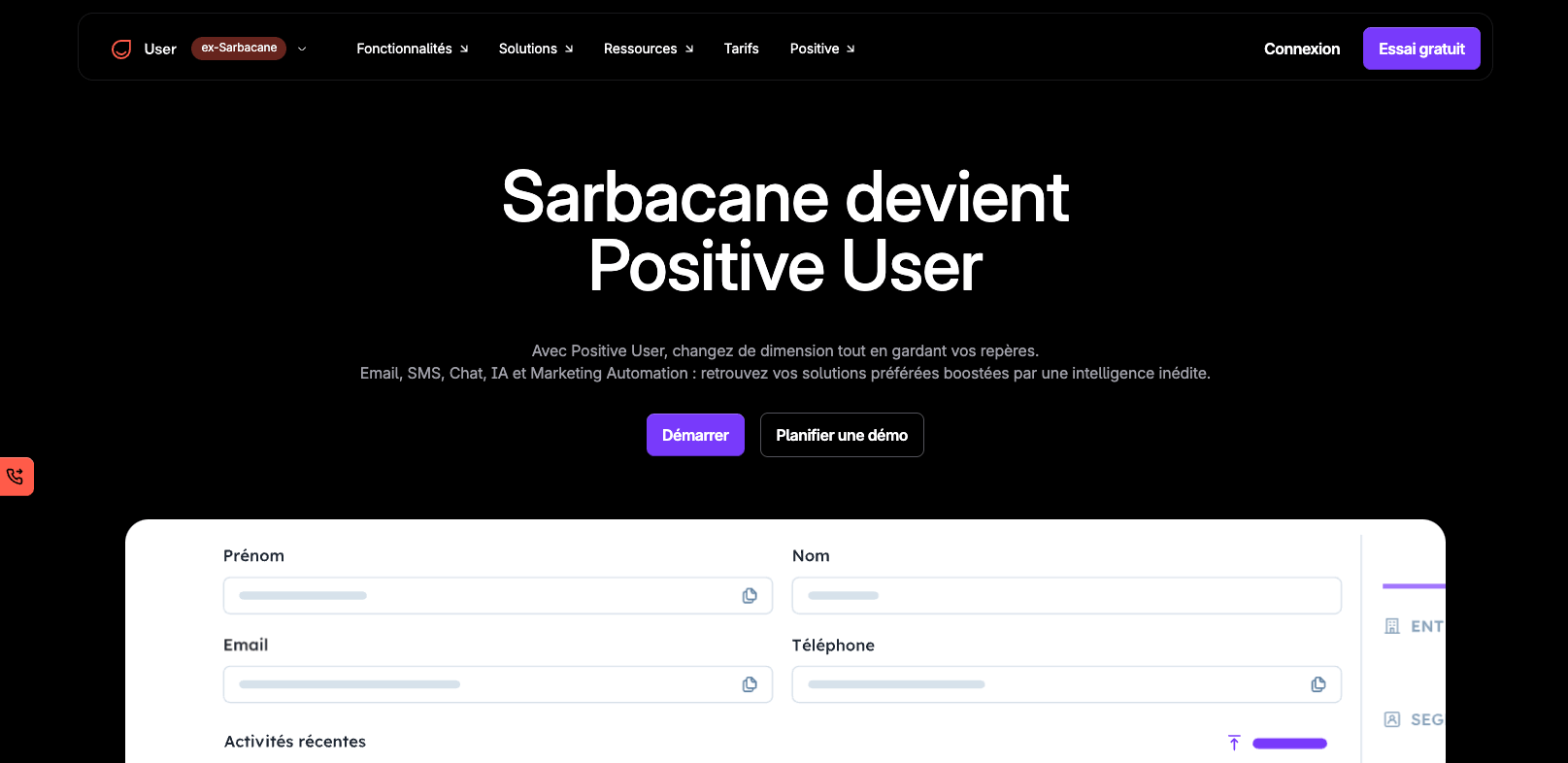Image resolution: width=1568 pixels, height=763 pixels.
Task: Expand the Solutions menu
Action: pyautogui.click(x=536, y=49)
